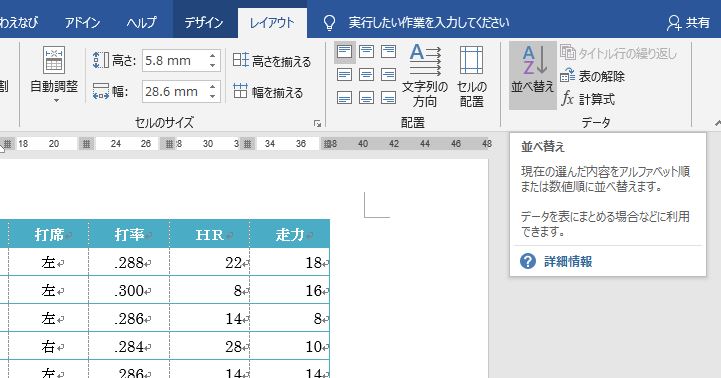The width and height of the screenshot is (721, 378).
Task: Open the アドイン tab
Action: [x=82, y=23]
